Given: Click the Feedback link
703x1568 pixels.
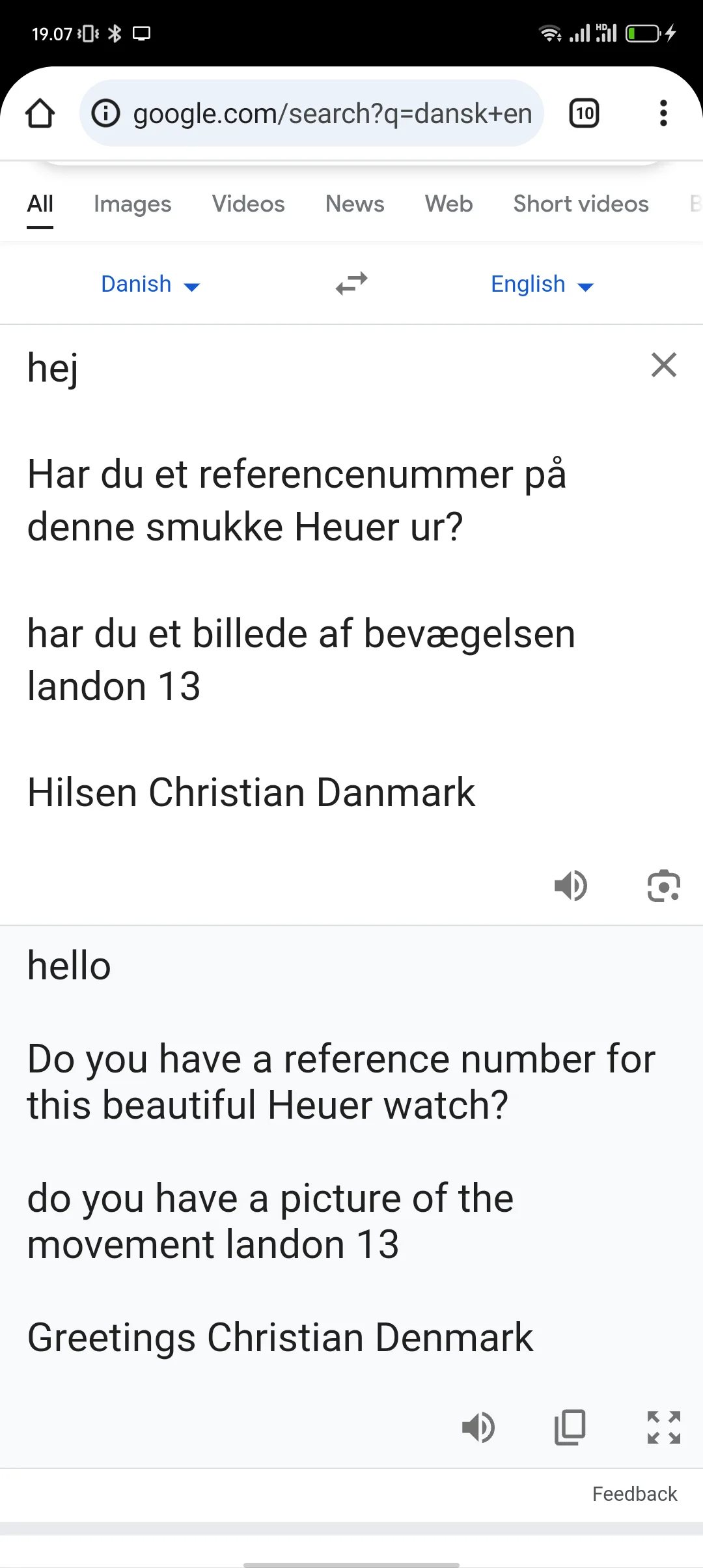Looking at the screenshot, I should [634, 1494].
